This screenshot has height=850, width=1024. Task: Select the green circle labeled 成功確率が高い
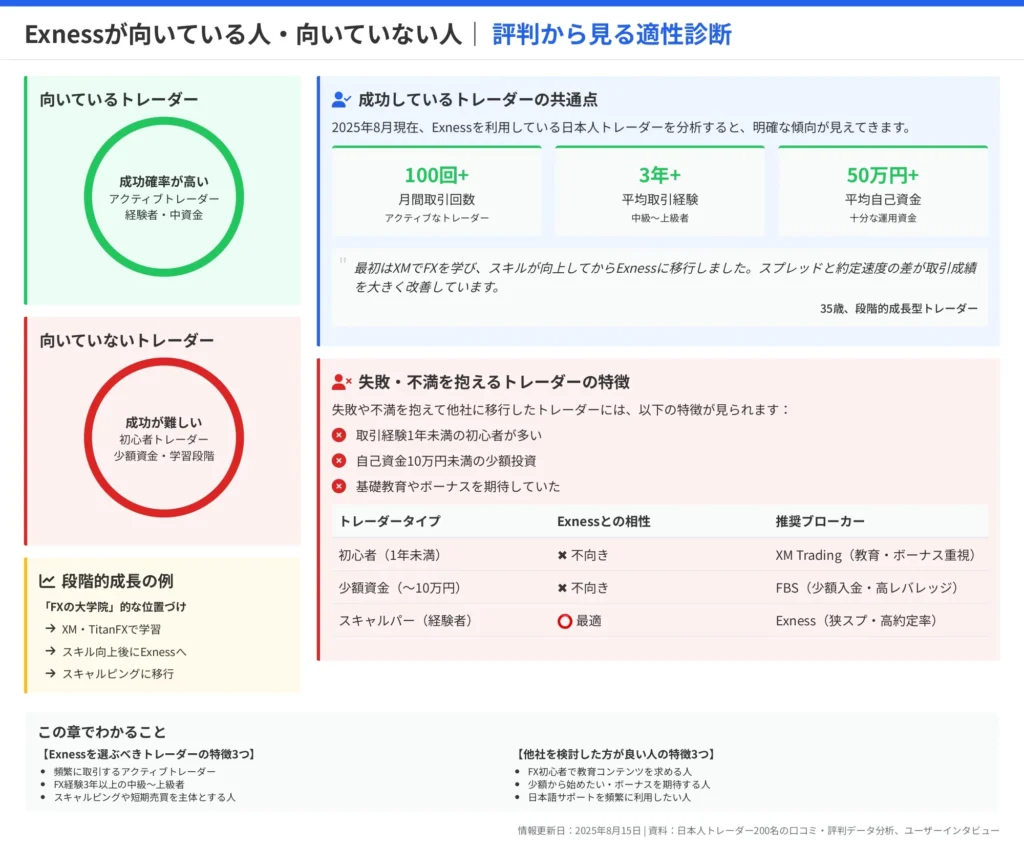point(164,197)
